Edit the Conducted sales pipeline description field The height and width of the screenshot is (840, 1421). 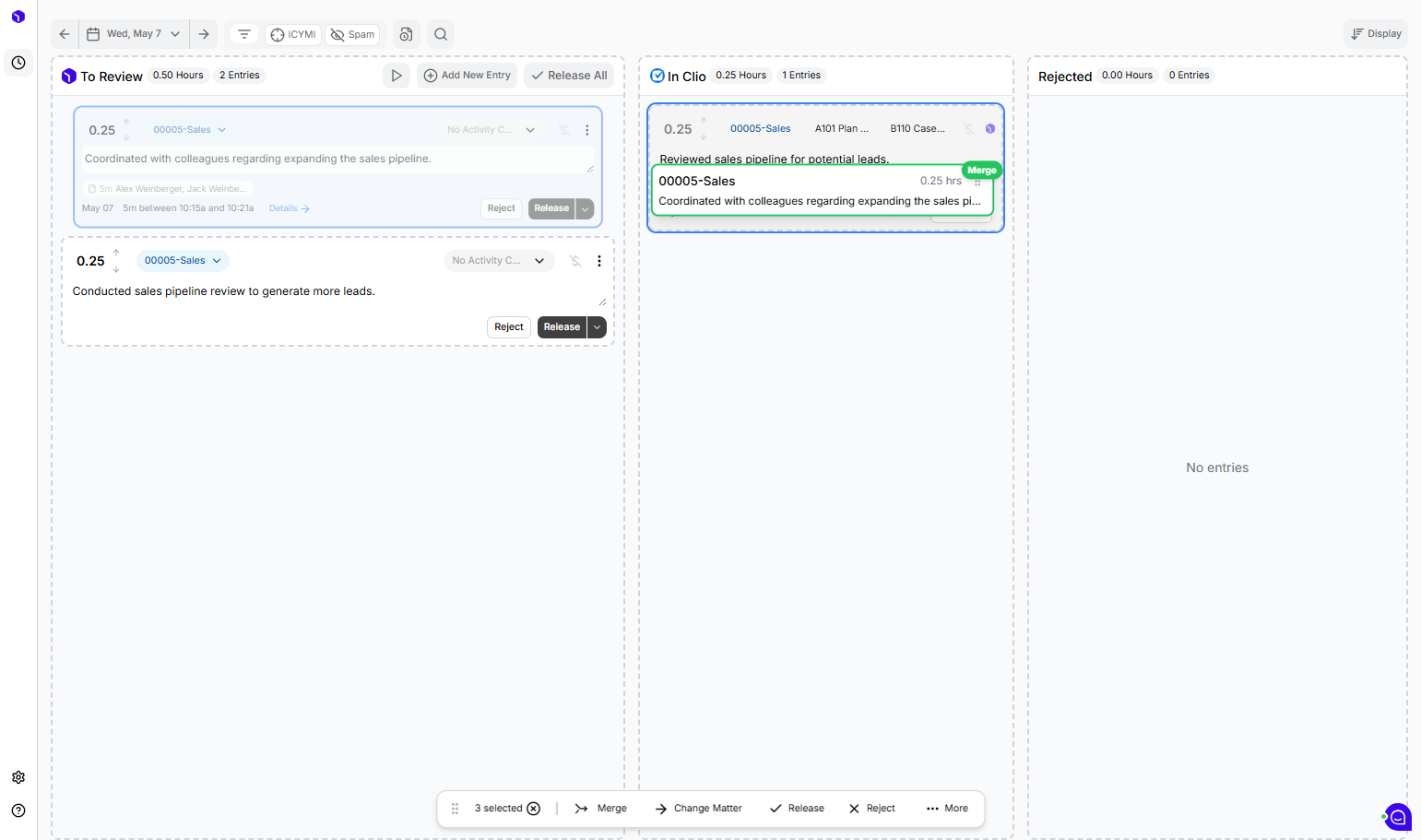coord(337,292)
